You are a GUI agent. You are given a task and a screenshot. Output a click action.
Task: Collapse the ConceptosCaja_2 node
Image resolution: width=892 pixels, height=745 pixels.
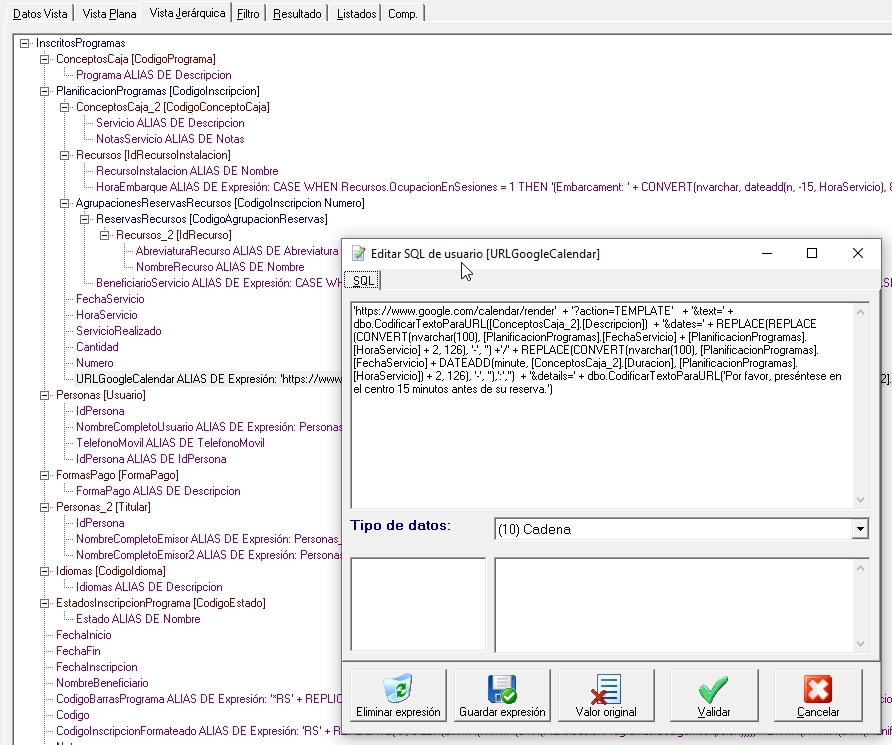(x=64, y=107)
